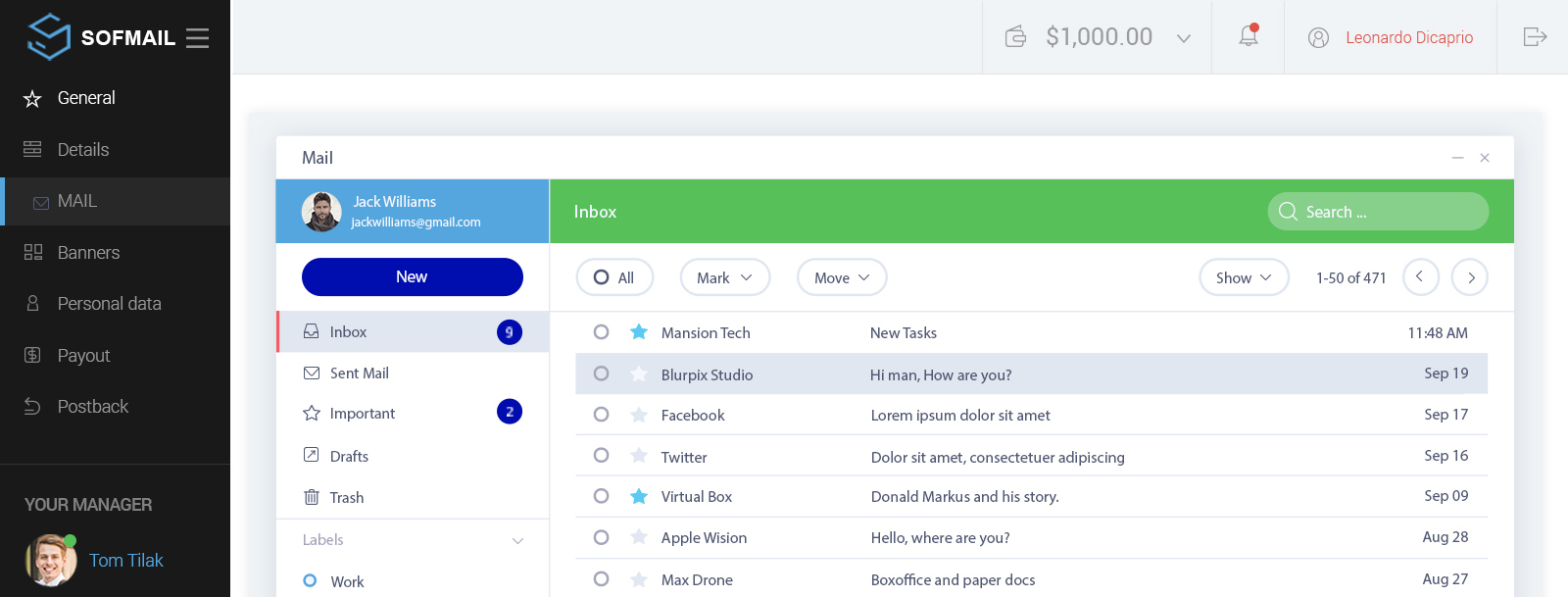Star the Blurpix Studio email
1568x597 pixels.
[x=639, y=374]
